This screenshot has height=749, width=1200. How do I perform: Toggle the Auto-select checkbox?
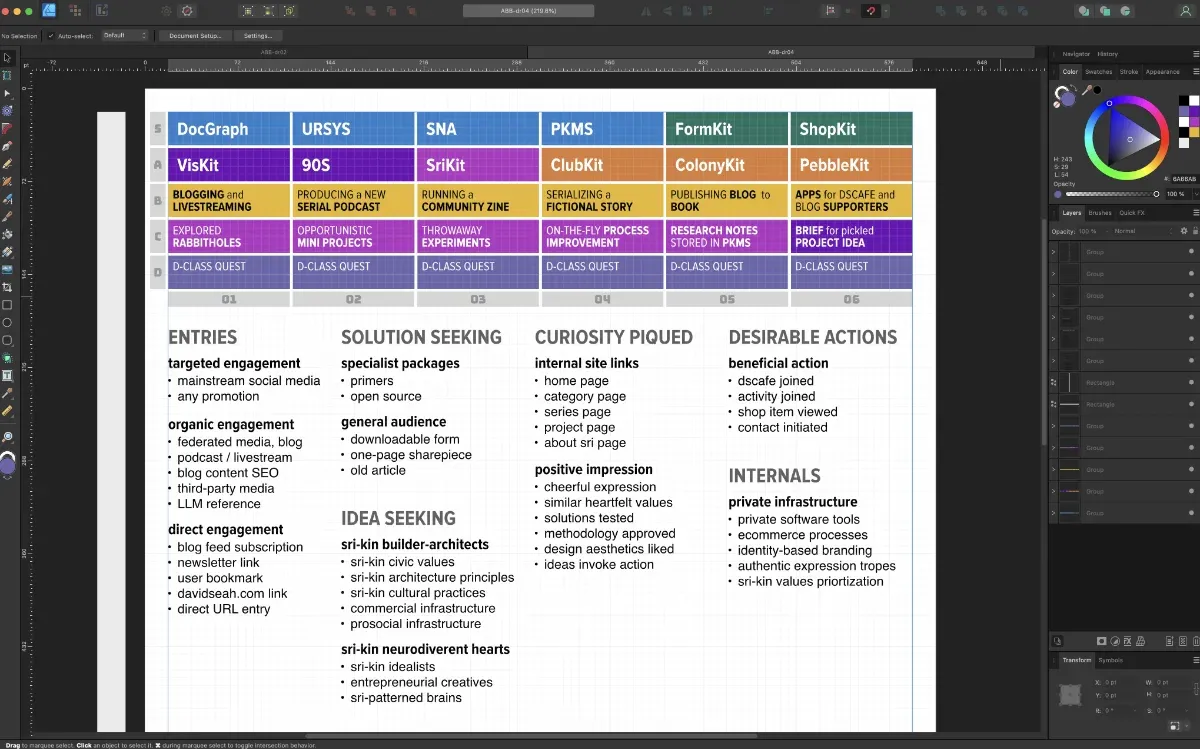[51, 36]
